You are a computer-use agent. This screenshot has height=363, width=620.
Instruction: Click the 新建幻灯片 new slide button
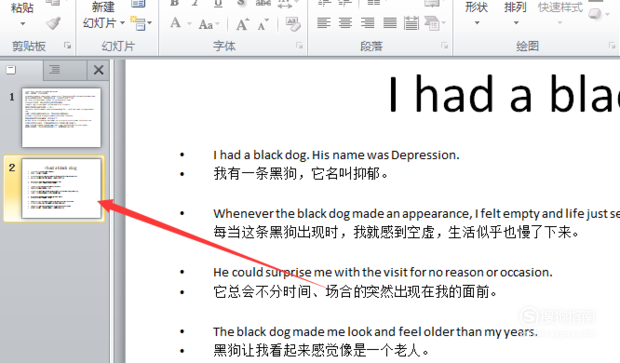(x=103, y=15)
